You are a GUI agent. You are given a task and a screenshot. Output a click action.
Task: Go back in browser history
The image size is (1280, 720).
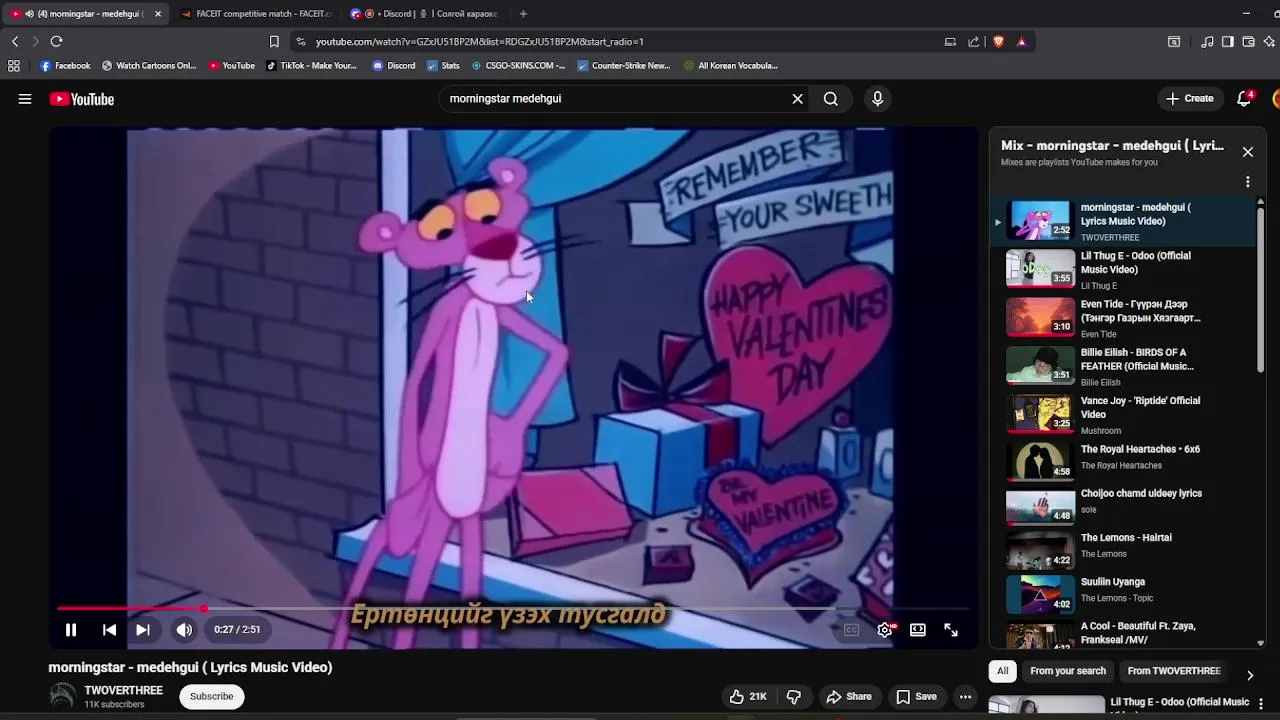pyautogui.click(x=15, y=41)
